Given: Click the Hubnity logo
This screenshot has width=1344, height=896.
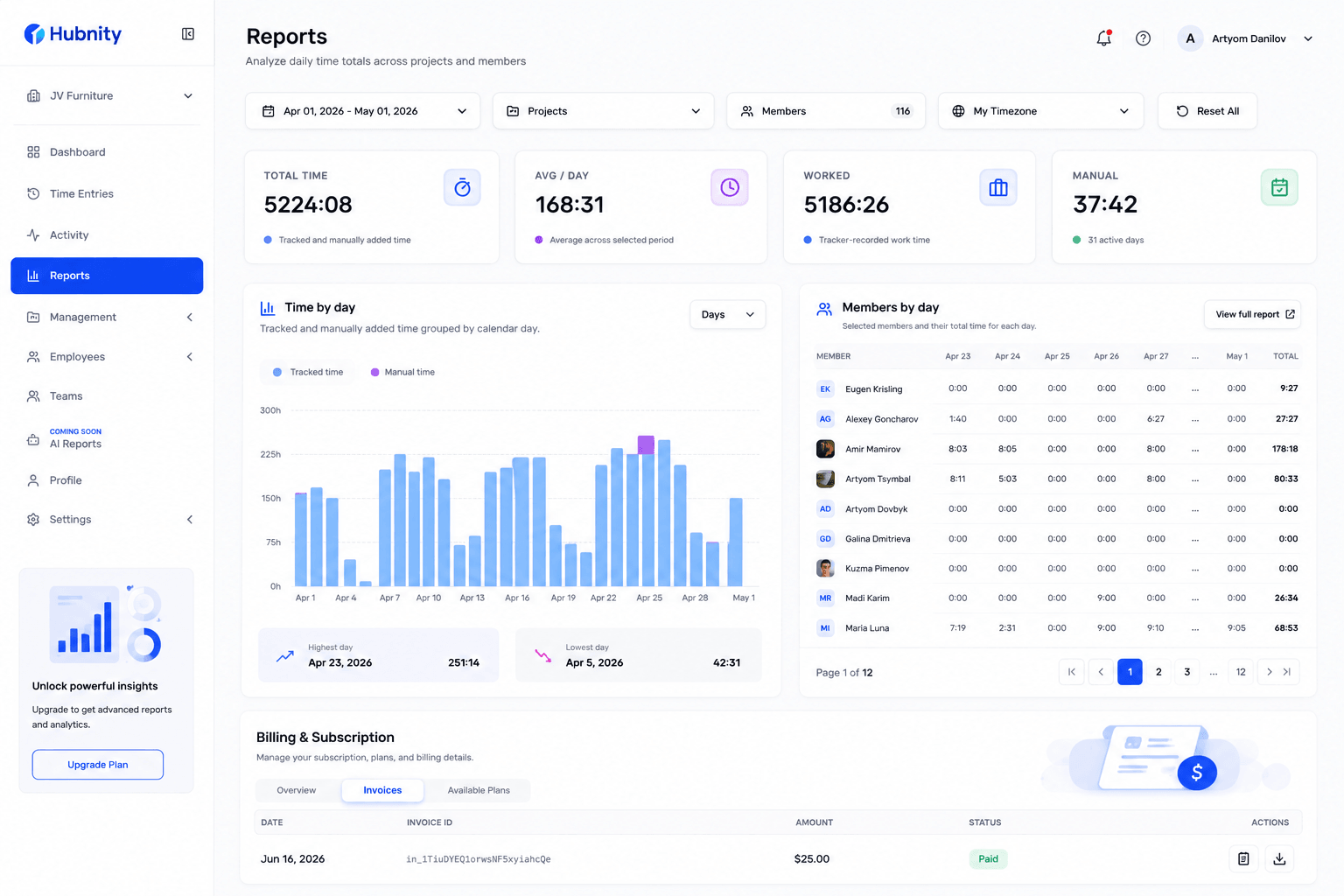Looking at the screenshot, I should (73, 34).
